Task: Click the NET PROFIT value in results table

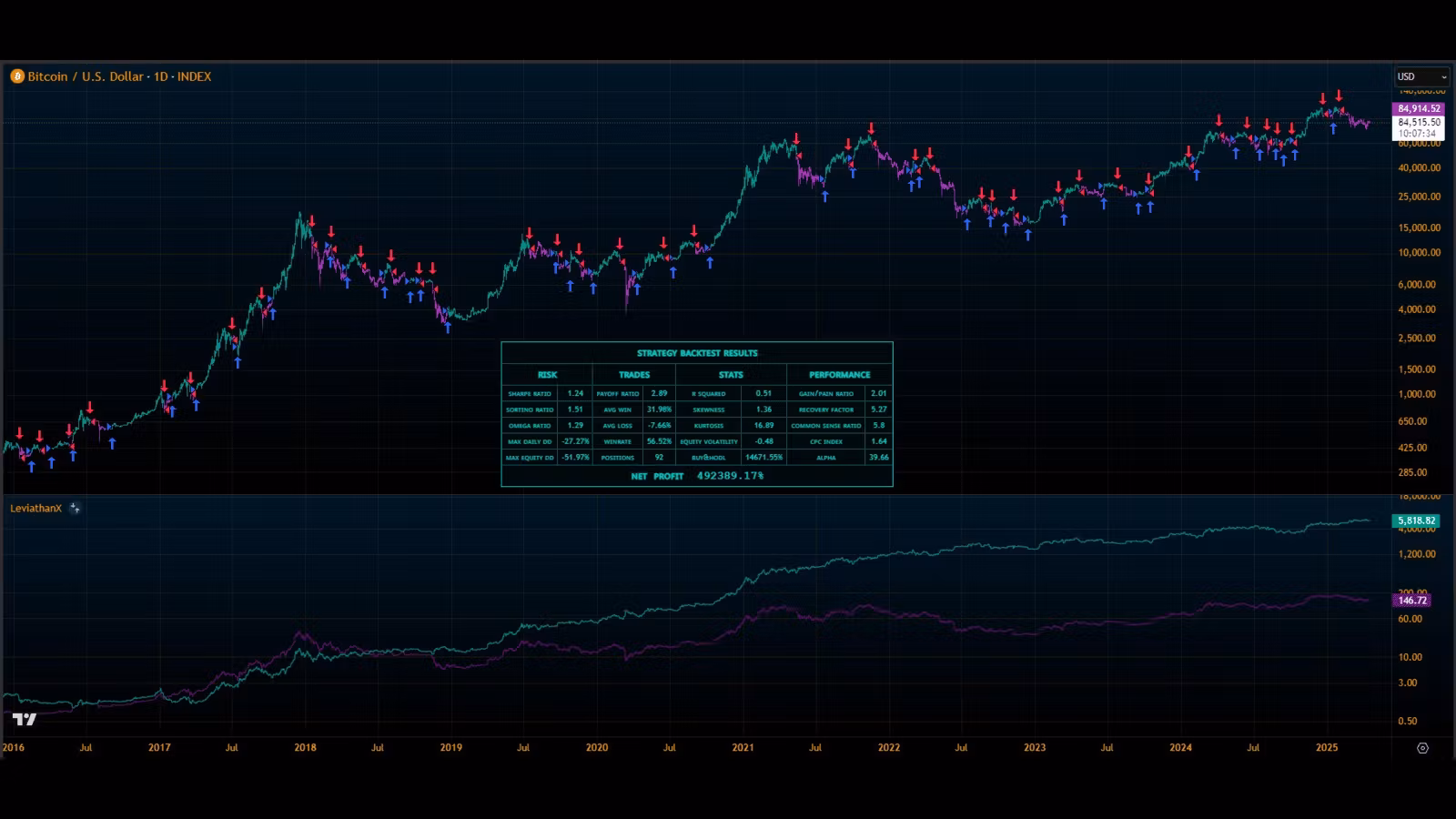Action: point(730,476)
